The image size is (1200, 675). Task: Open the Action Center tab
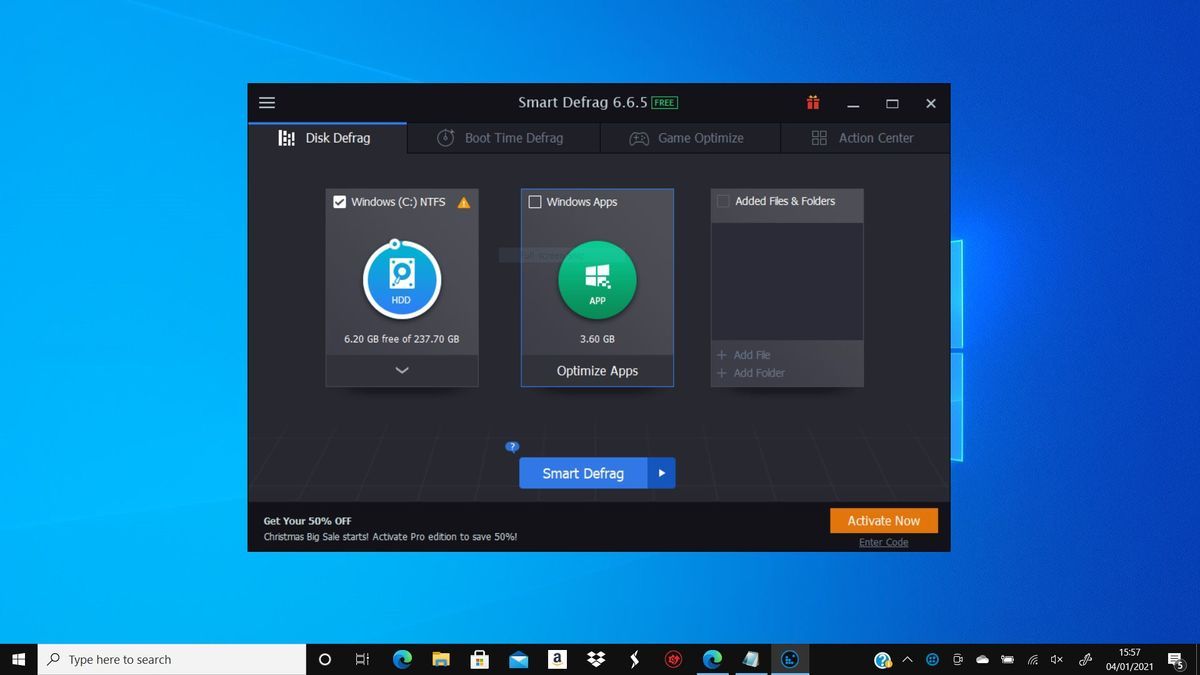coord(865,138)
